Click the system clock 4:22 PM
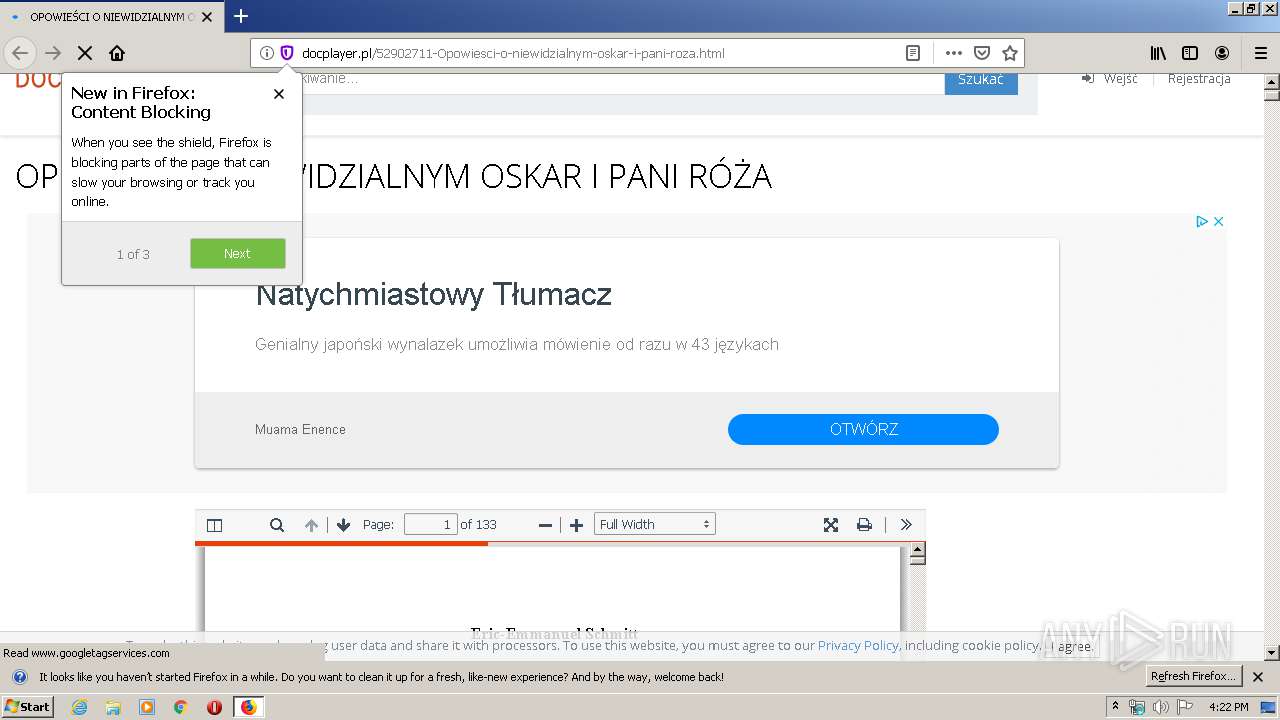This screenshot has width=1280, height=720. 1228,707
